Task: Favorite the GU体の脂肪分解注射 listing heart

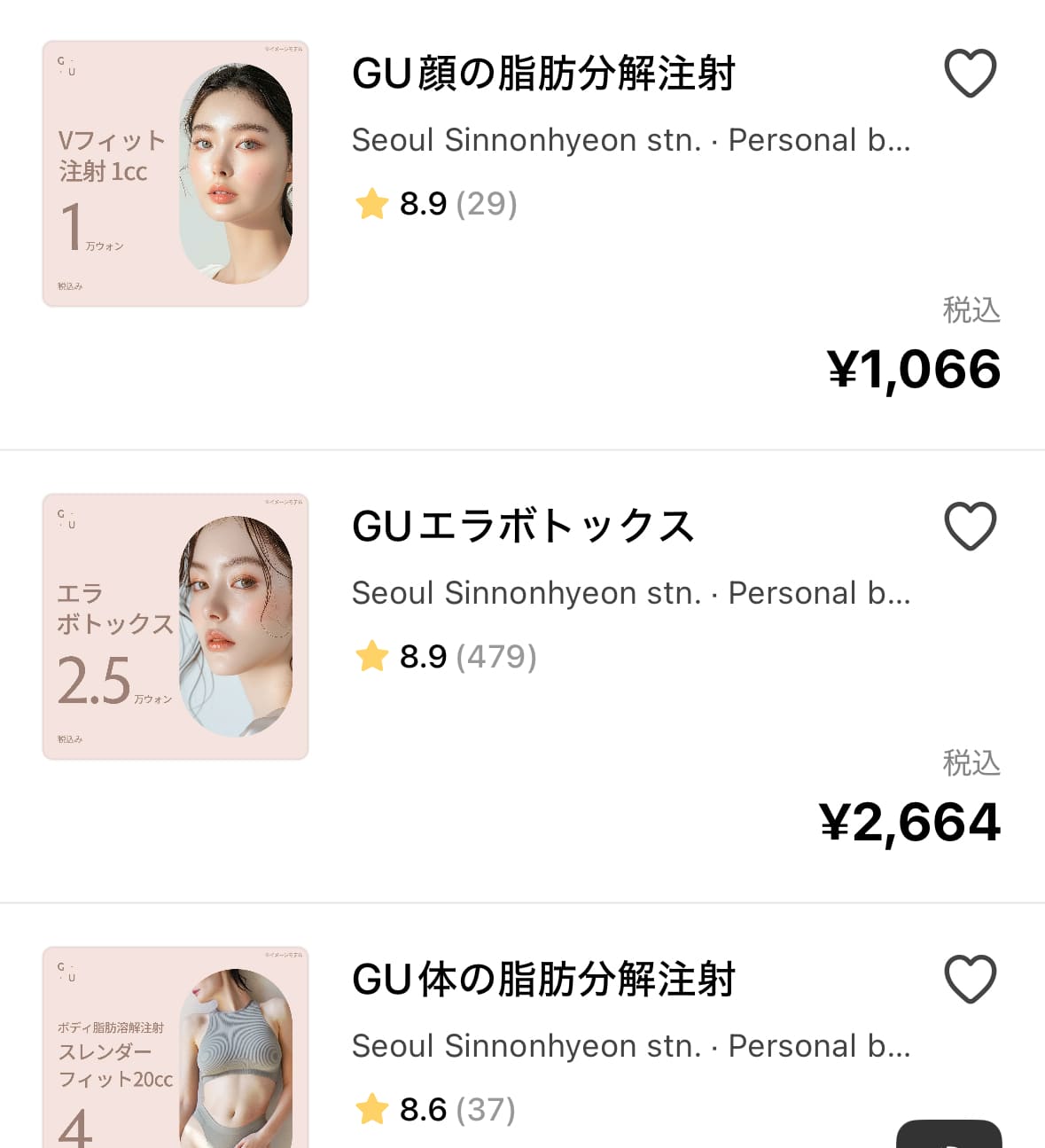Action: pos(971,979)
